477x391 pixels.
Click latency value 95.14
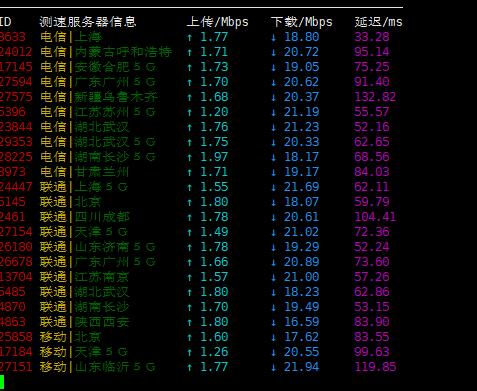click(372, 52)
